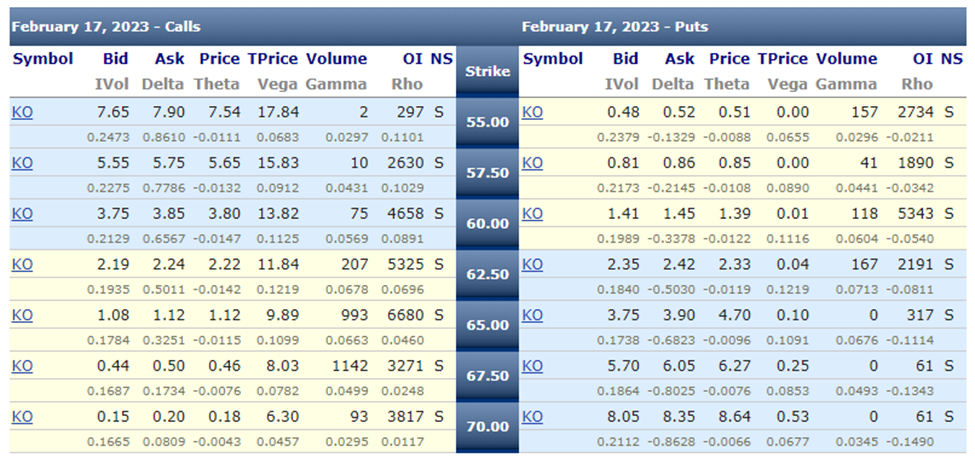975x458 pixels.
Task: Select the 62.50 strike cell
Action: coord(488,275)
